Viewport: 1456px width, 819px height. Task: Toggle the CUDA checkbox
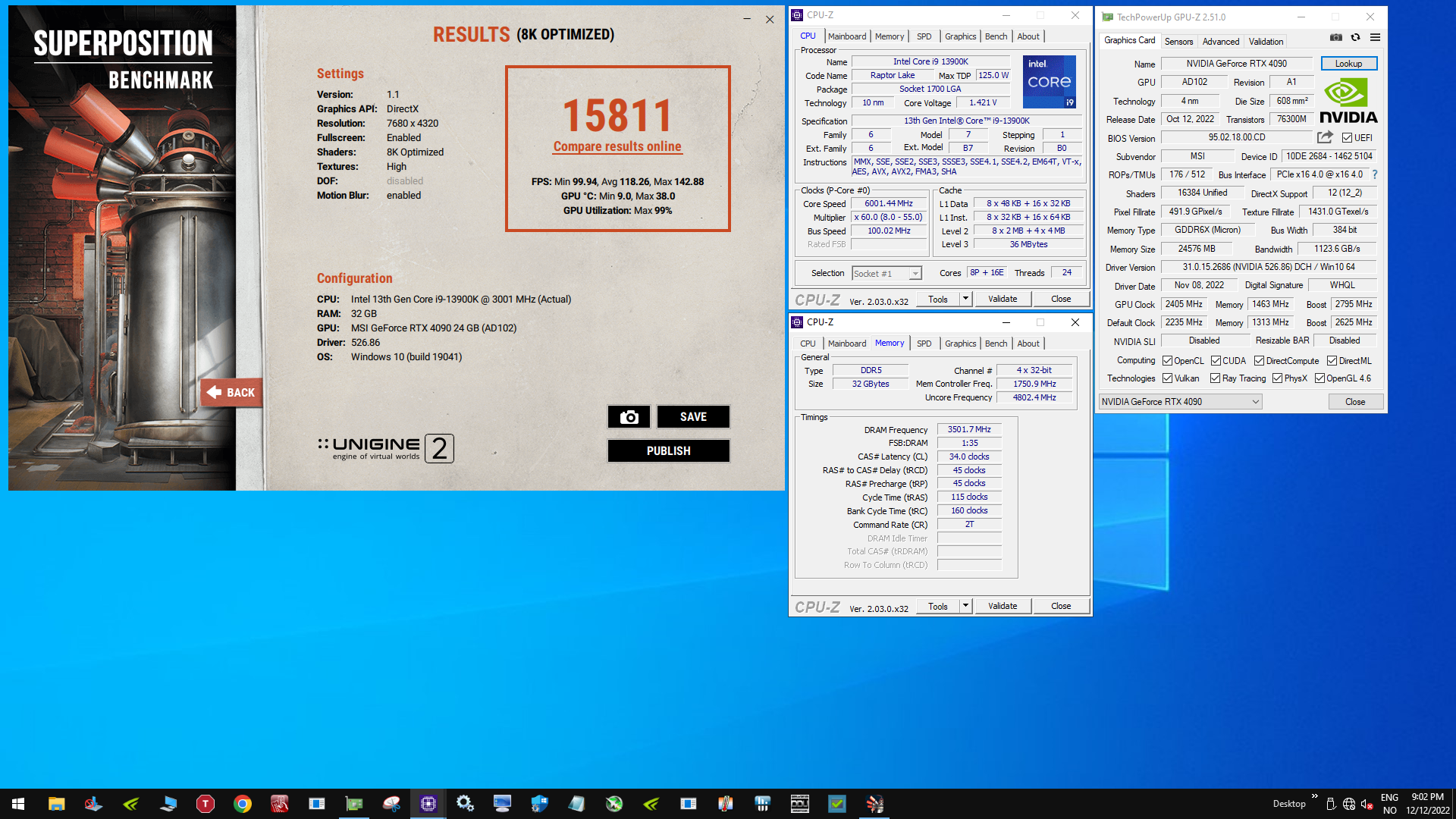[x=1216, y=361]
